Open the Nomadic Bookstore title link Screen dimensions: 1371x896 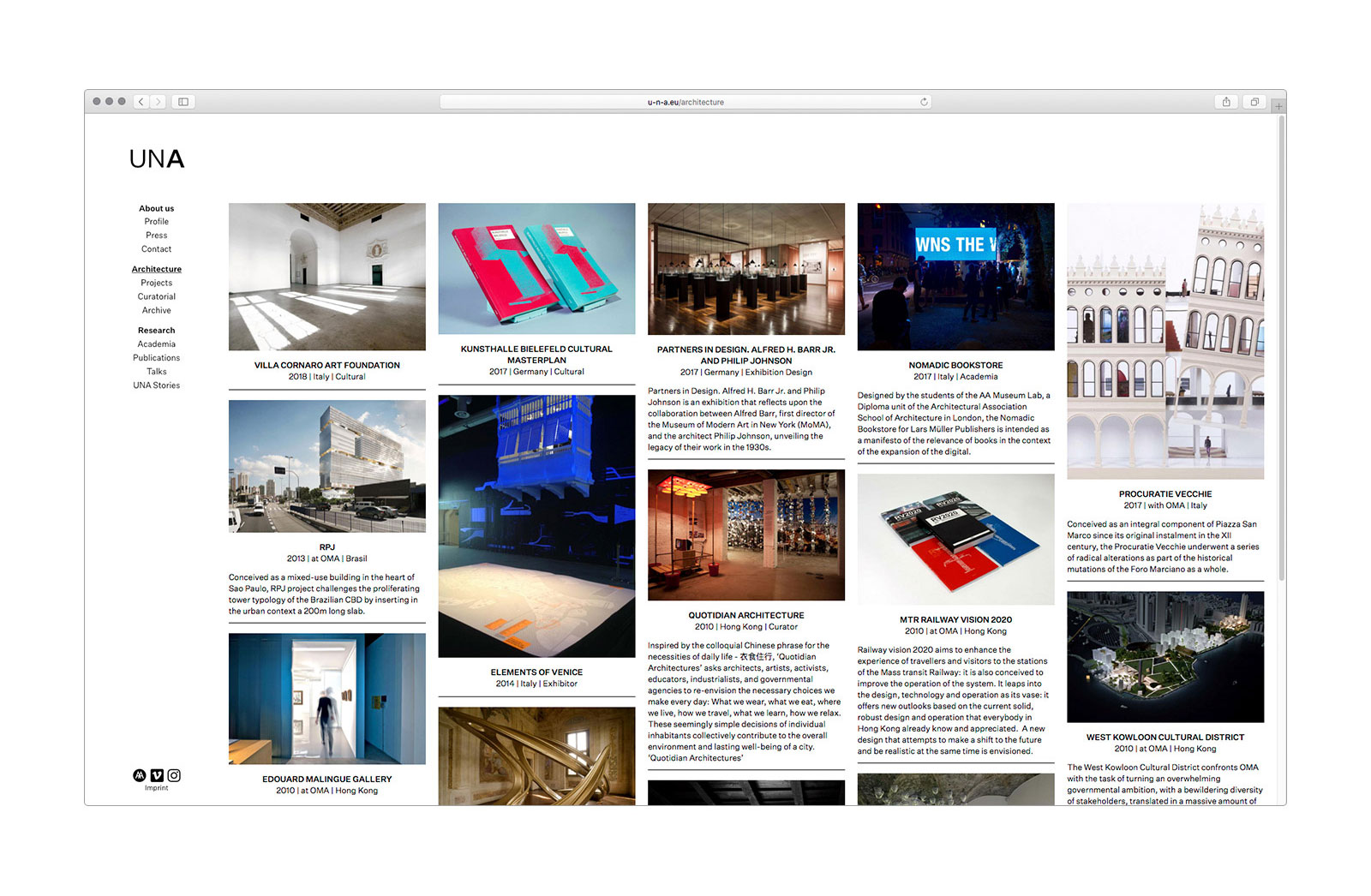(x=956, y=365)
